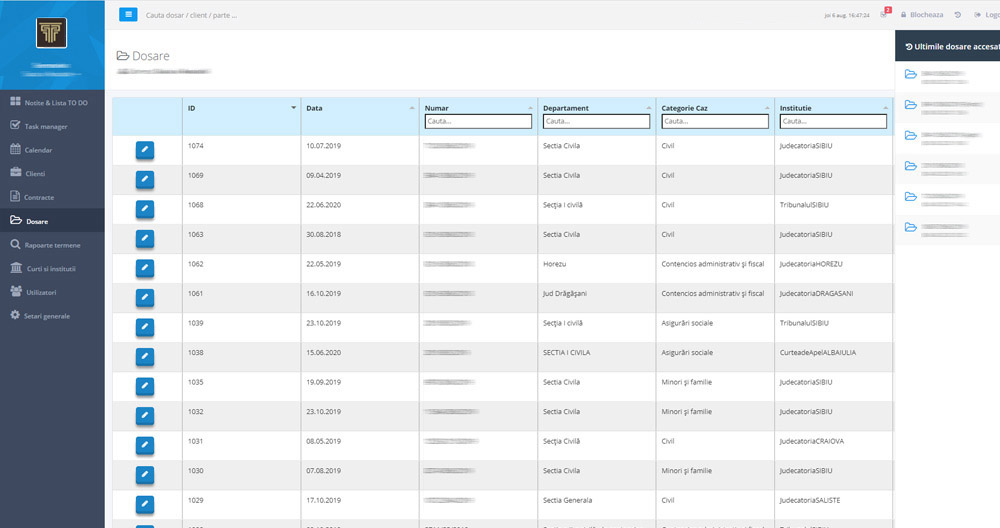Click the Numar column search field

point(478,121)
